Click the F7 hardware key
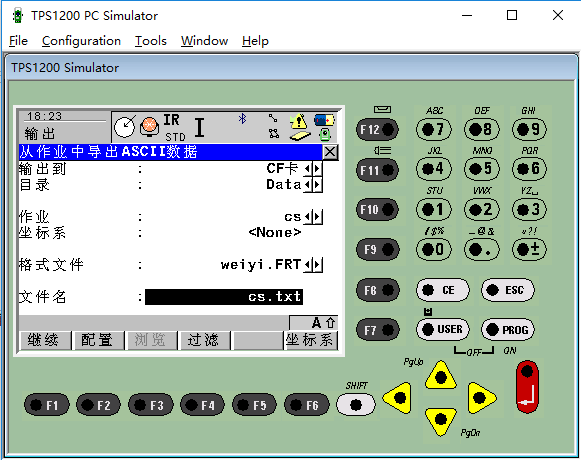This screenshot has width=581, height=460. click(x=377, y=330)
